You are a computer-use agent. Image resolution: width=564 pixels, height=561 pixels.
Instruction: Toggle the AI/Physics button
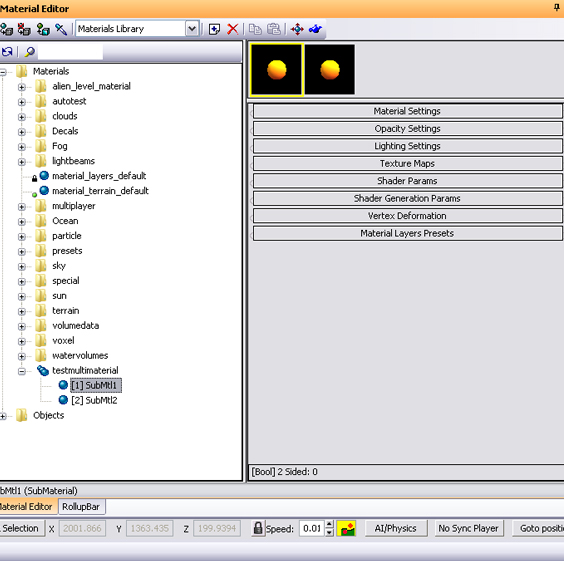396,528
